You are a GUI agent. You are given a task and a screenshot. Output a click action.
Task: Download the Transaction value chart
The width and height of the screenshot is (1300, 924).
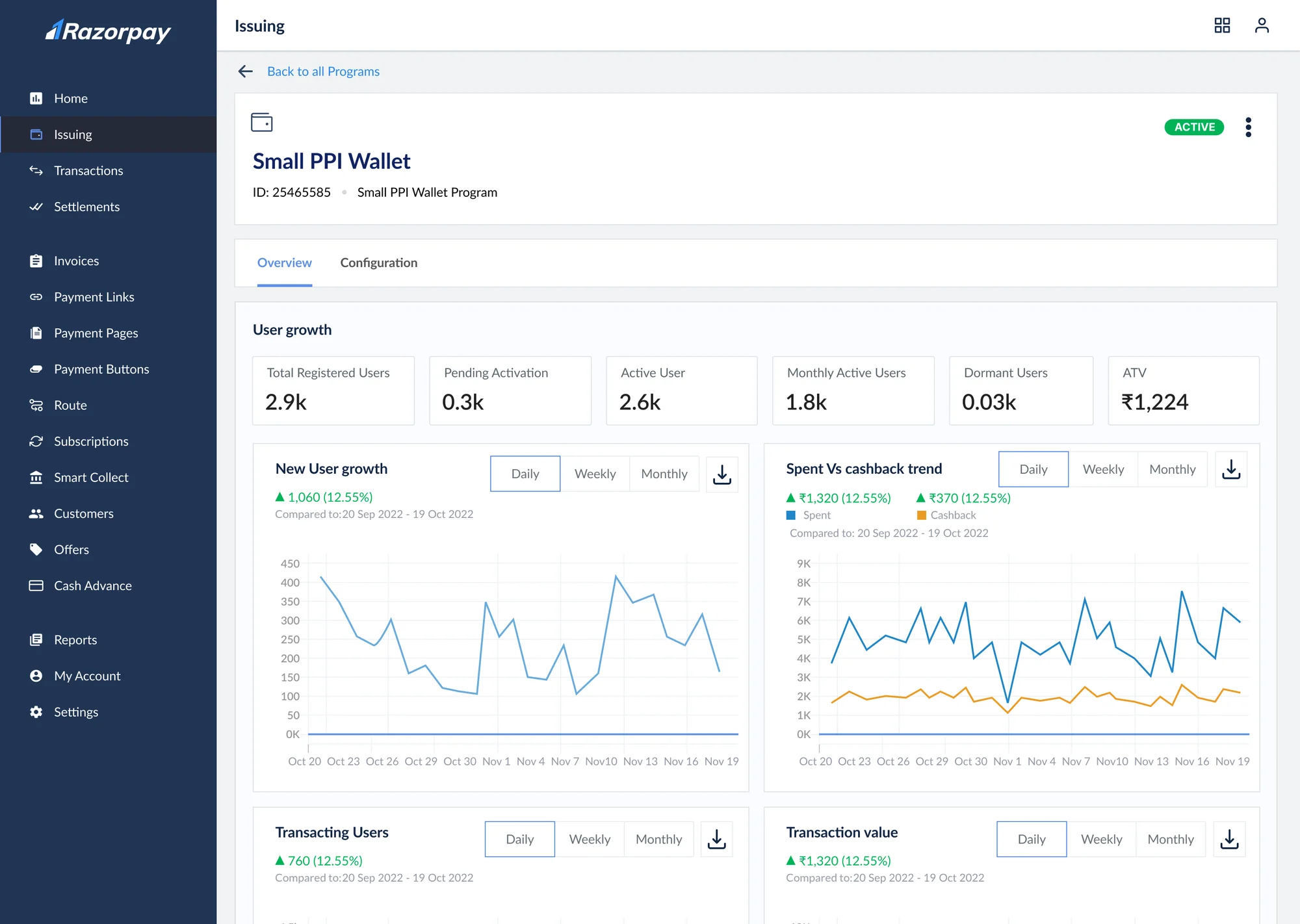1229,840
